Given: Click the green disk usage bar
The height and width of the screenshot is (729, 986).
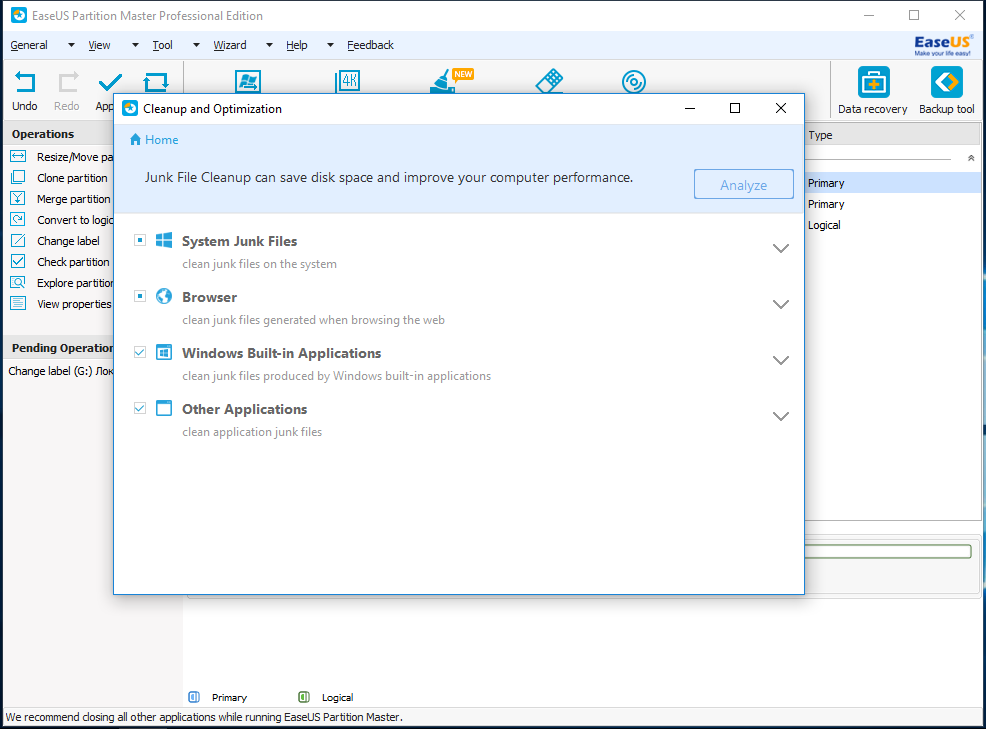Looking at the screenshot, I should [x=888, y=552].
